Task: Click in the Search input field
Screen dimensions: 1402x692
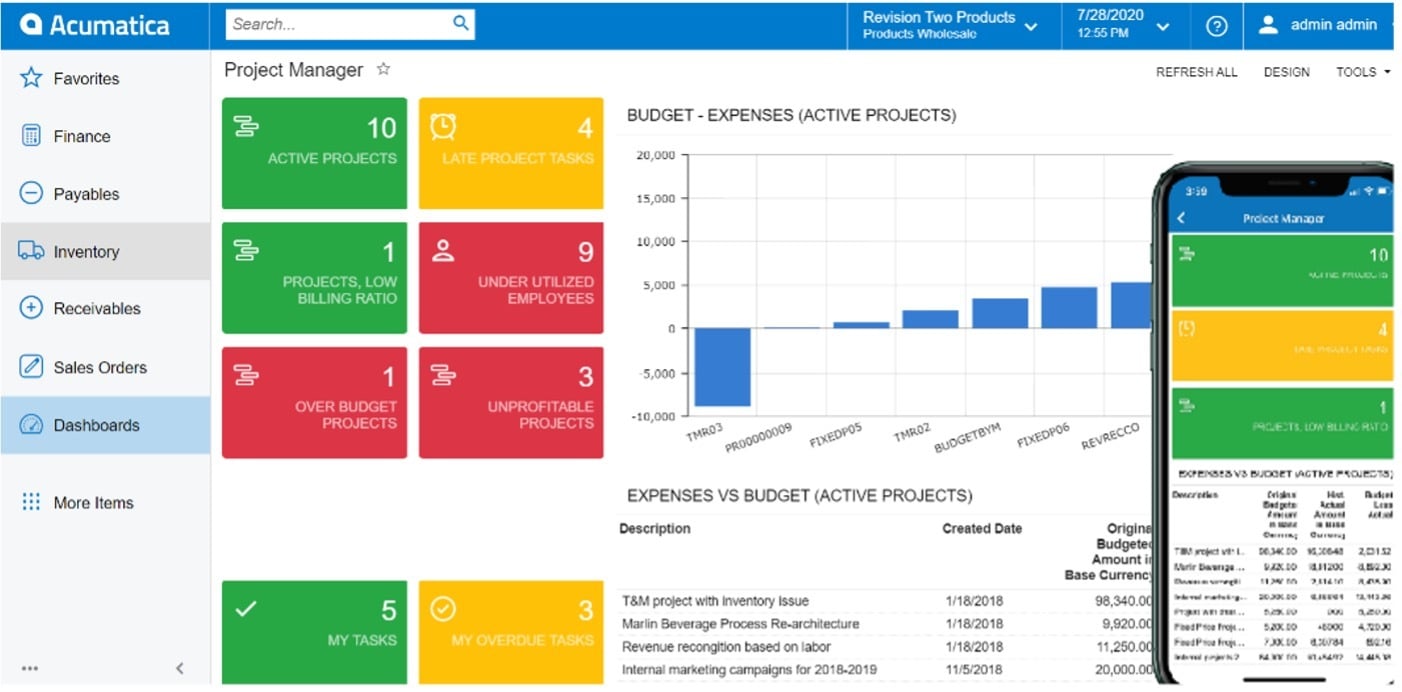Action: 337,24
